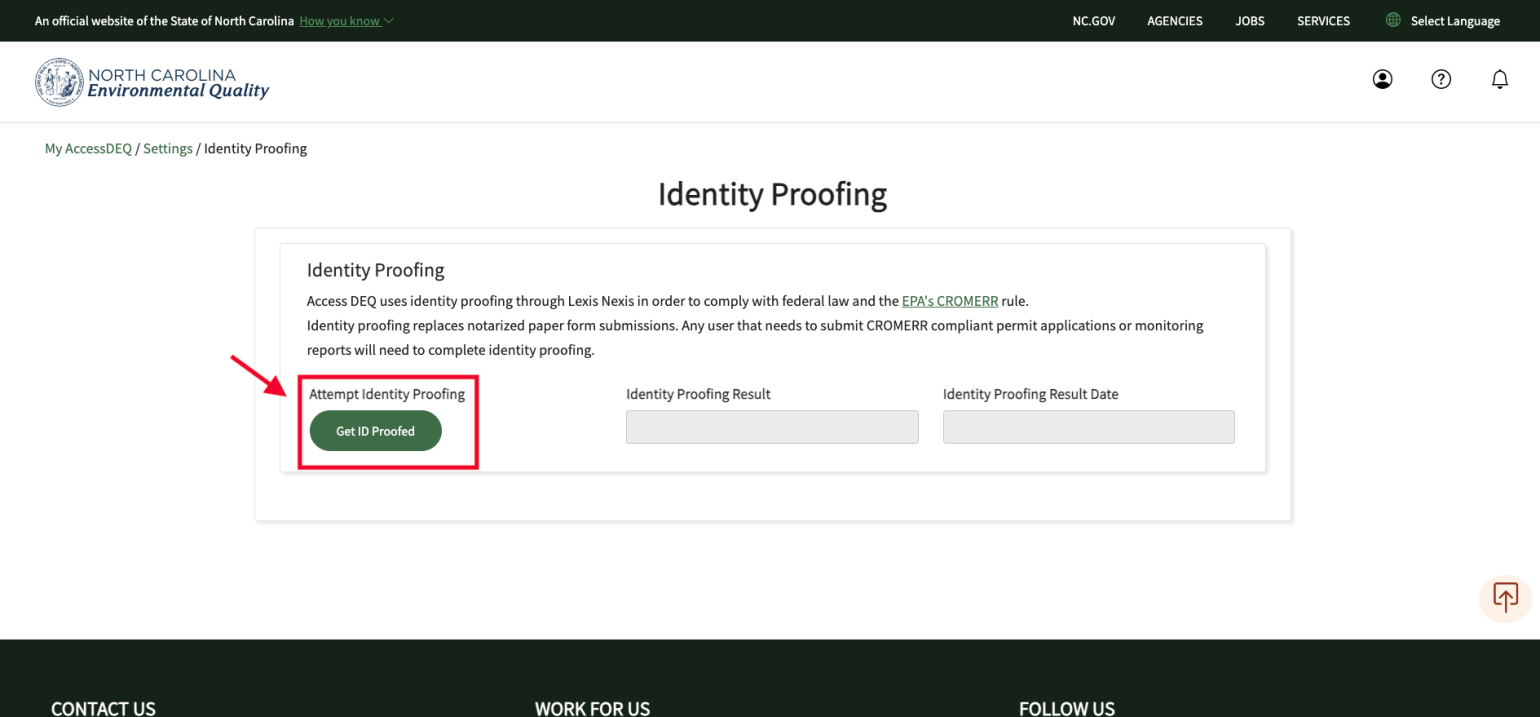1540x717 pixels.
Task: Click the help question mark icon
Action: 1441,79
